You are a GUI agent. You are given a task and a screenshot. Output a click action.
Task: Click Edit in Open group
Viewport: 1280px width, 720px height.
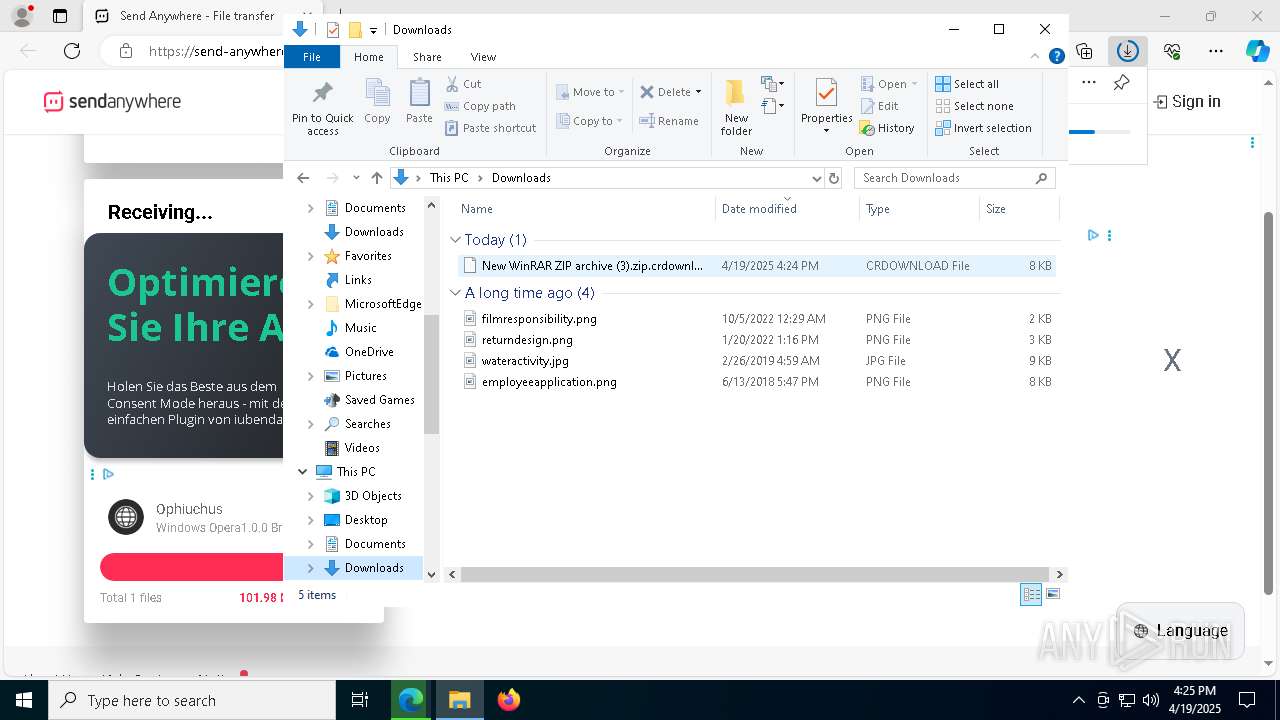click(x=879, y=106)
